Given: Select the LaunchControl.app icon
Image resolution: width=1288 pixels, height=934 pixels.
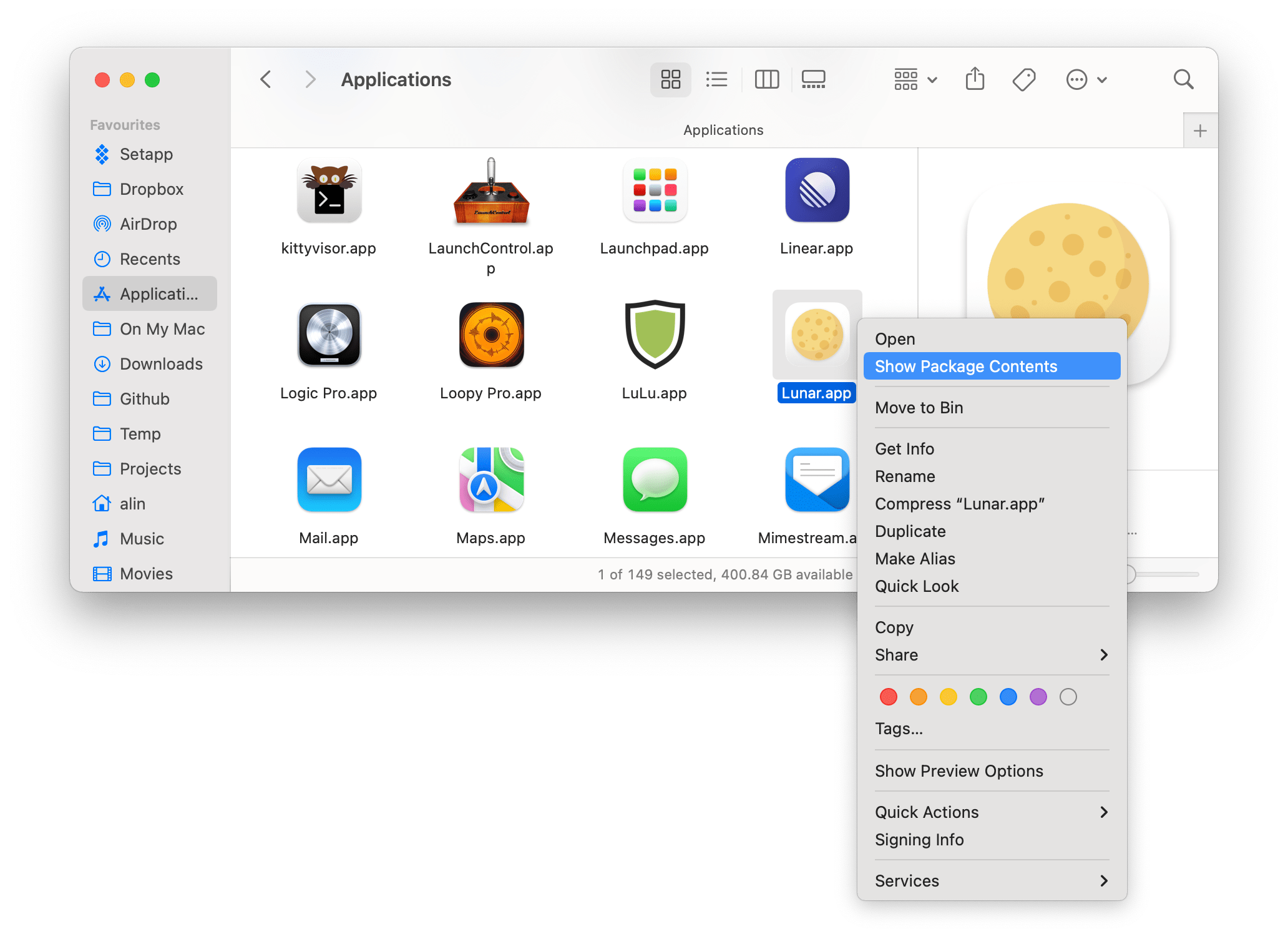Looking at the screenshot, I should pos(491,191).
